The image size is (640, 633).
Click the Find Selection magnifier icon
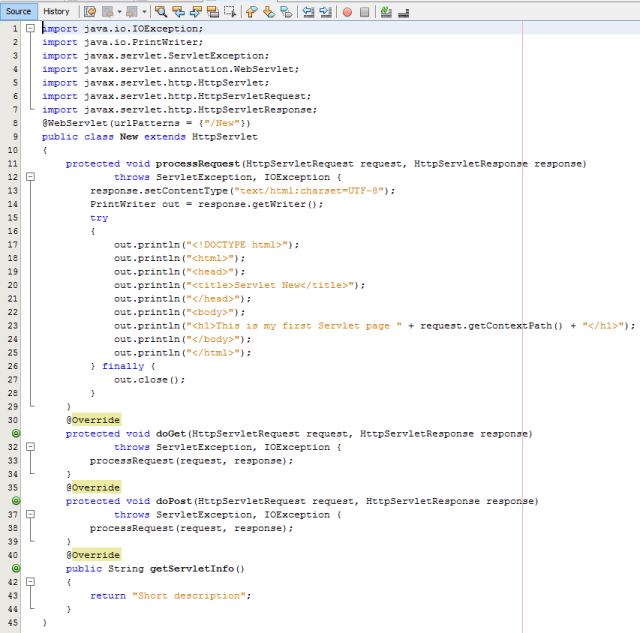(160, 11)
